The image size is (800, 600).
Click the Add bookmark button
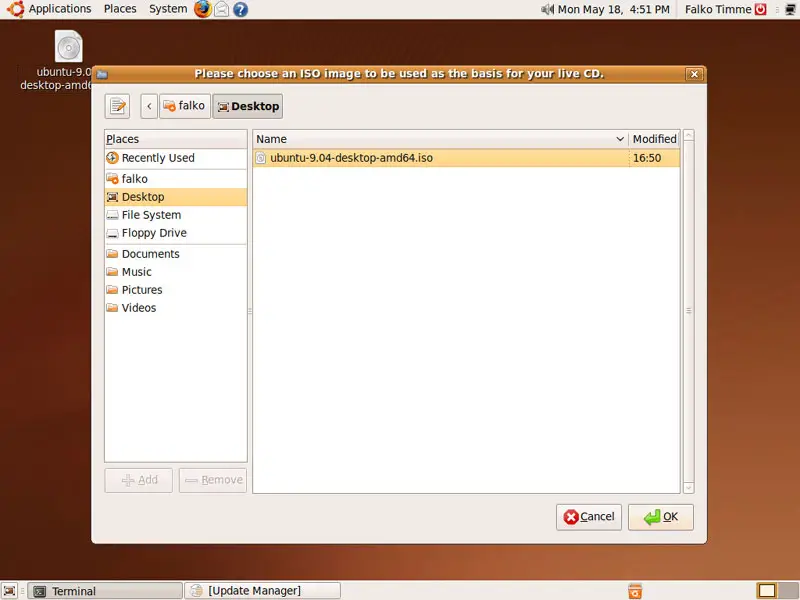[139, 480]
